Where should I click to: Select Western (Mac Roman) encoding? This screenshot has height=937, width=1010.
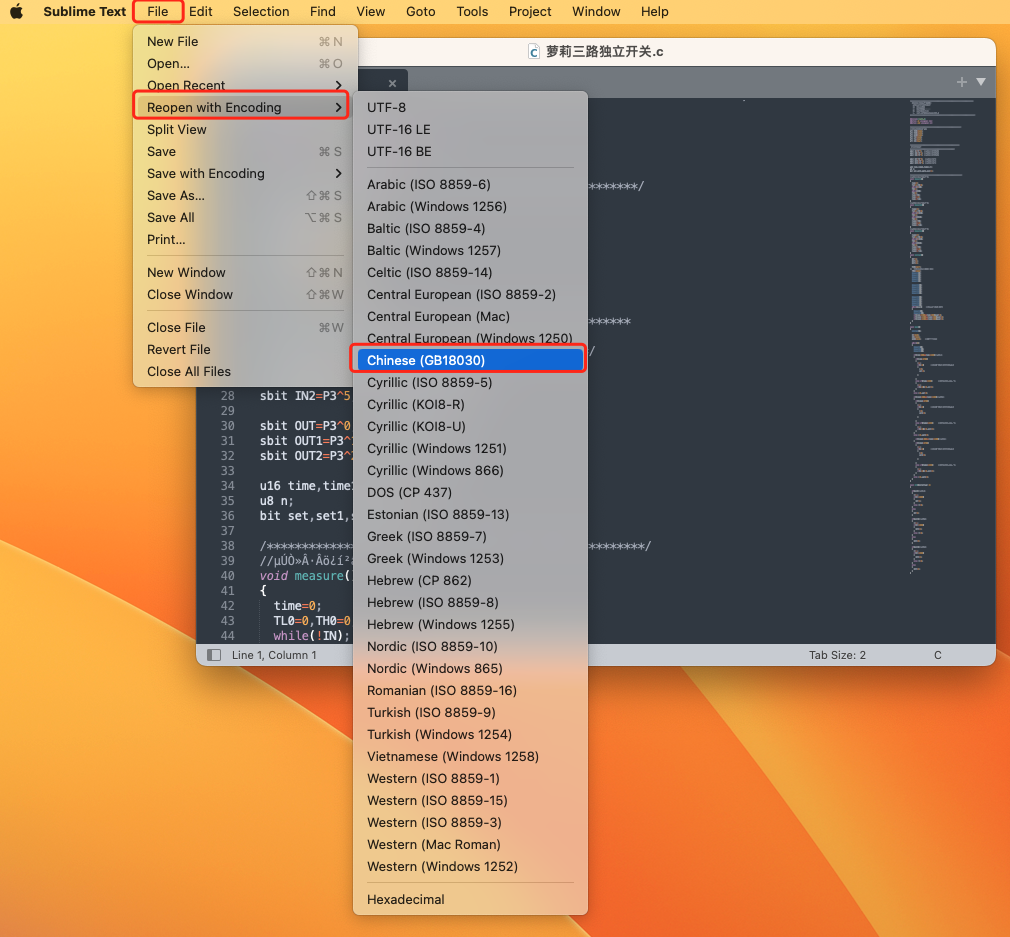coord(470,844)
